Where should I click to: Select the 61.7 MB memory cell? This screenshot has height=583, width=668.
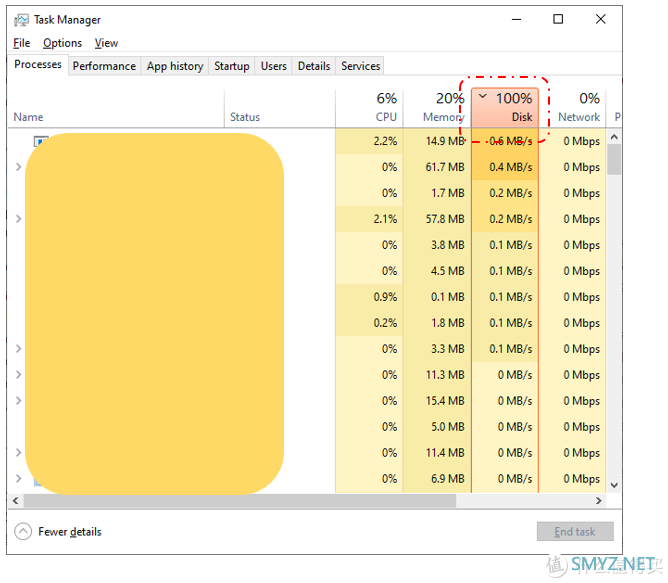pos(437,167)
